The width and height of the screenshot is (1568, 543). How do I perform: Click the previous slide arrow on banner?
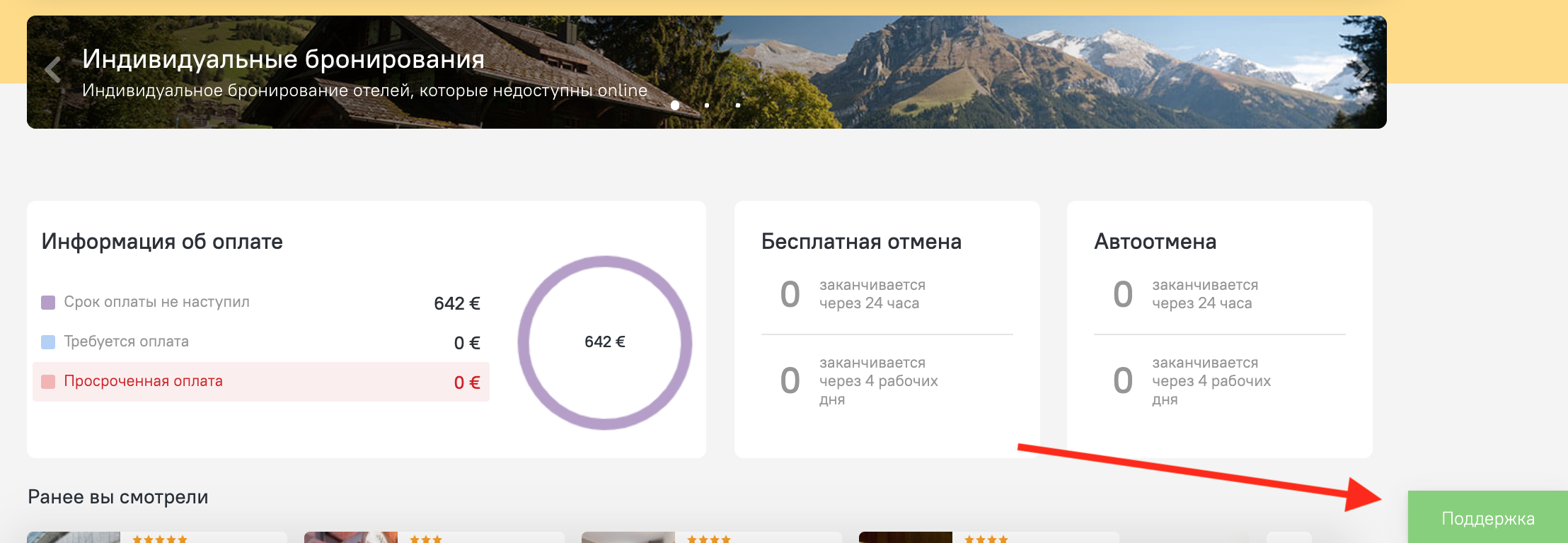coord(52,70)
